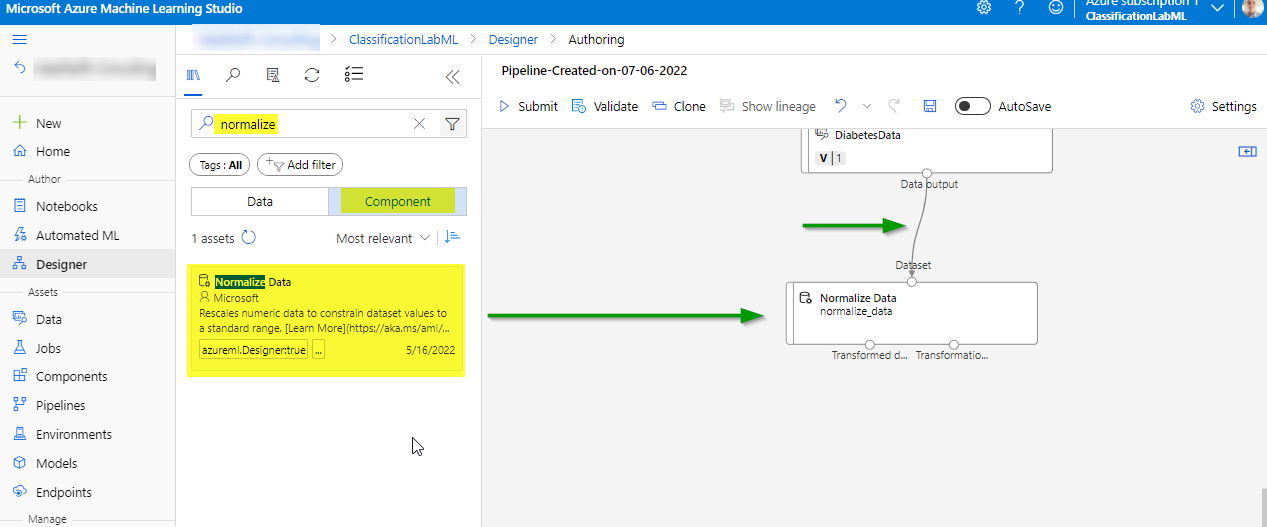1267x527 pixels.
Task: Toggle the AutoSave switch
Action: point(972,106)
